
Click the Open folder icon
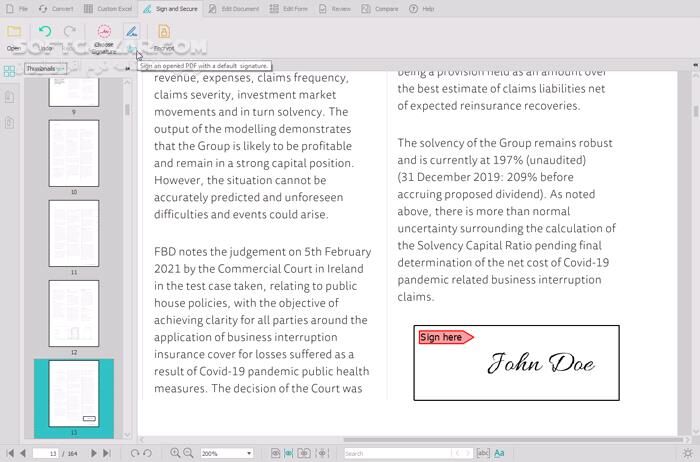point(14,32)
